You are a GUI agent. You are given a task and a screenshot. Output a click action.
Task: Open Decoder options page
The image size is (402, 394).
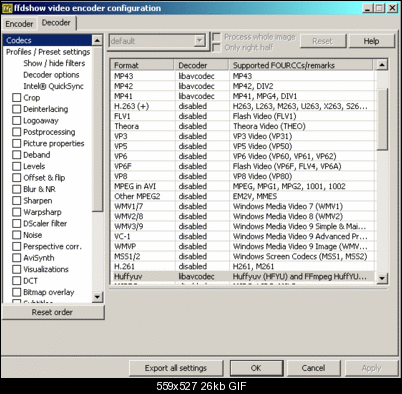pos(51,75)
